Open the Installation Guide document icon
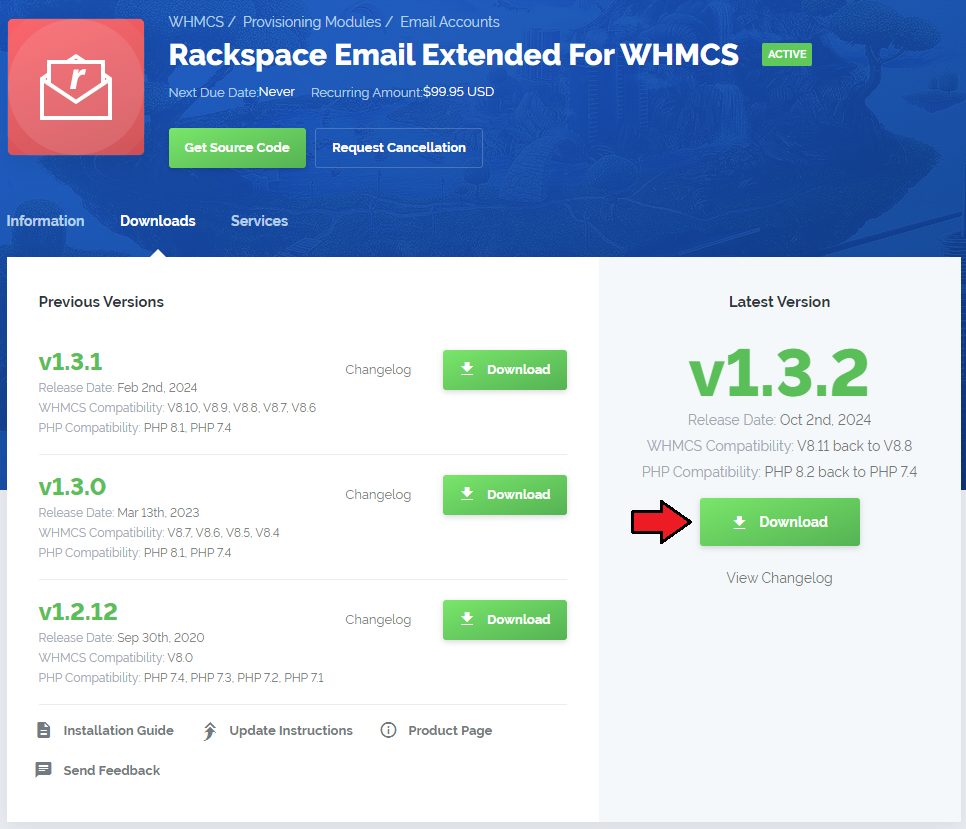This screenshot has width=966, height=829. pos(44,731)
